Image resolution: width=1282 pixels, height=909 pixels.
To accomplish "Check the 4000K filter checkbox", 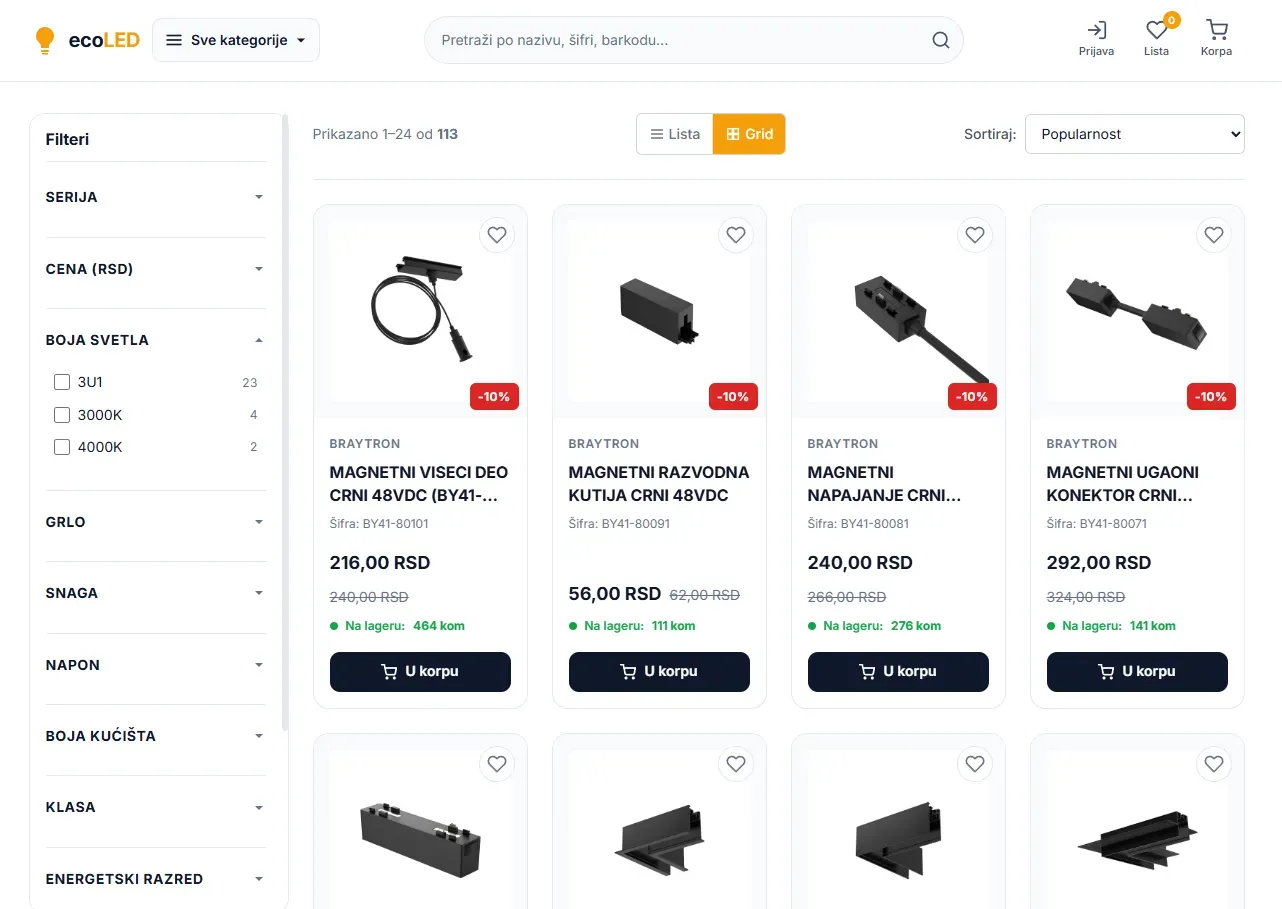I will click(x=62, y=447).
